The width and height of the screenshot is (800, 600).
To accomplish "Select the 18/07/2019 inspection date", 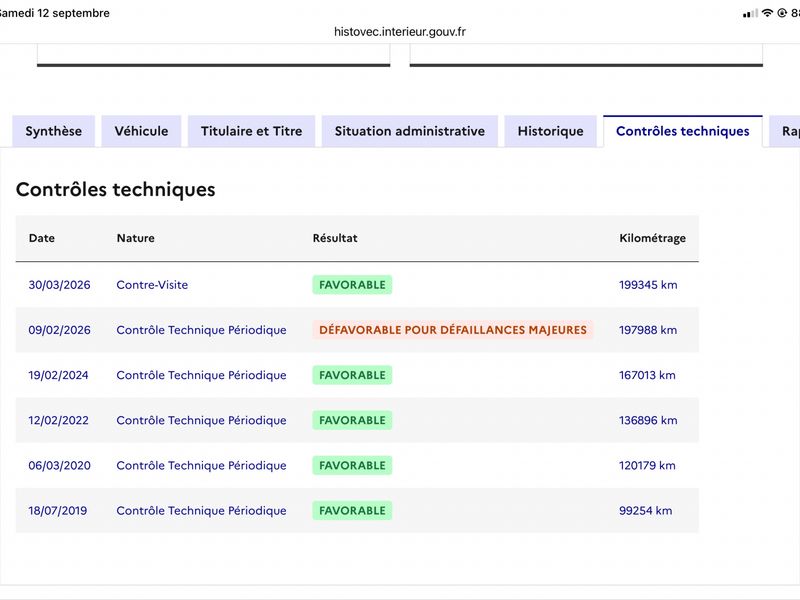I will click(58, 511).
